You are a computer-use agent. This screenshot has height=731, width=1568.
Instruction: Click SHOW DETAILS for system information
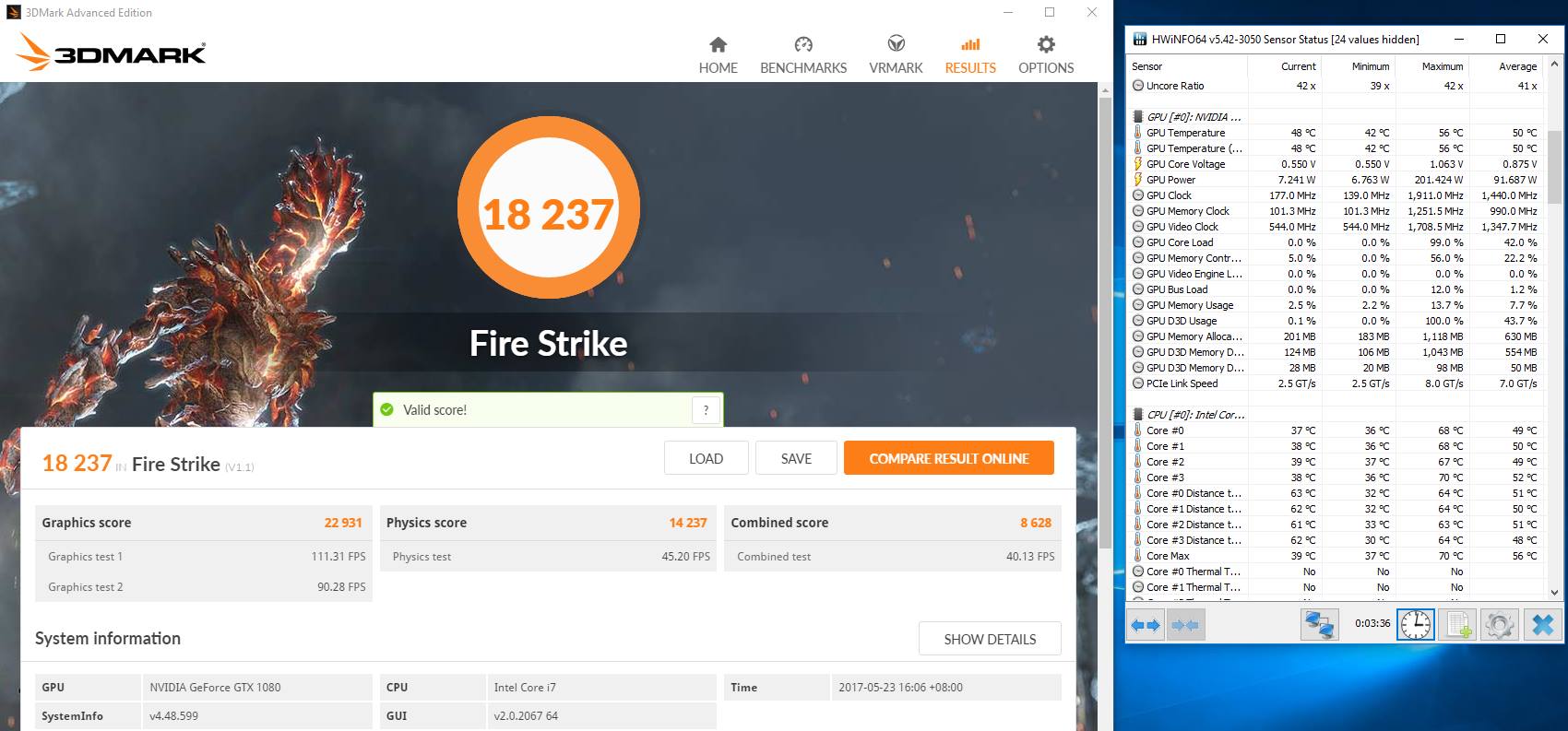[x=990, y=639]
